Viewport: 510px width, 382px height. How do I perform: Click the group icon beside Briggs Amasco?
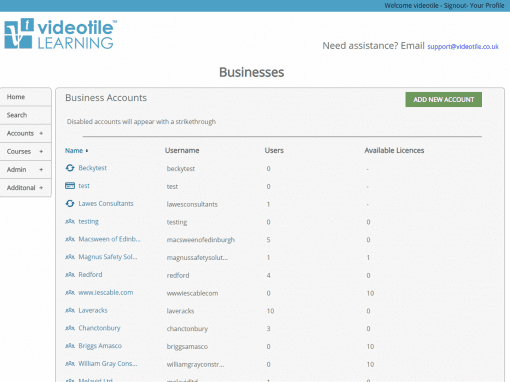(70, 346)
